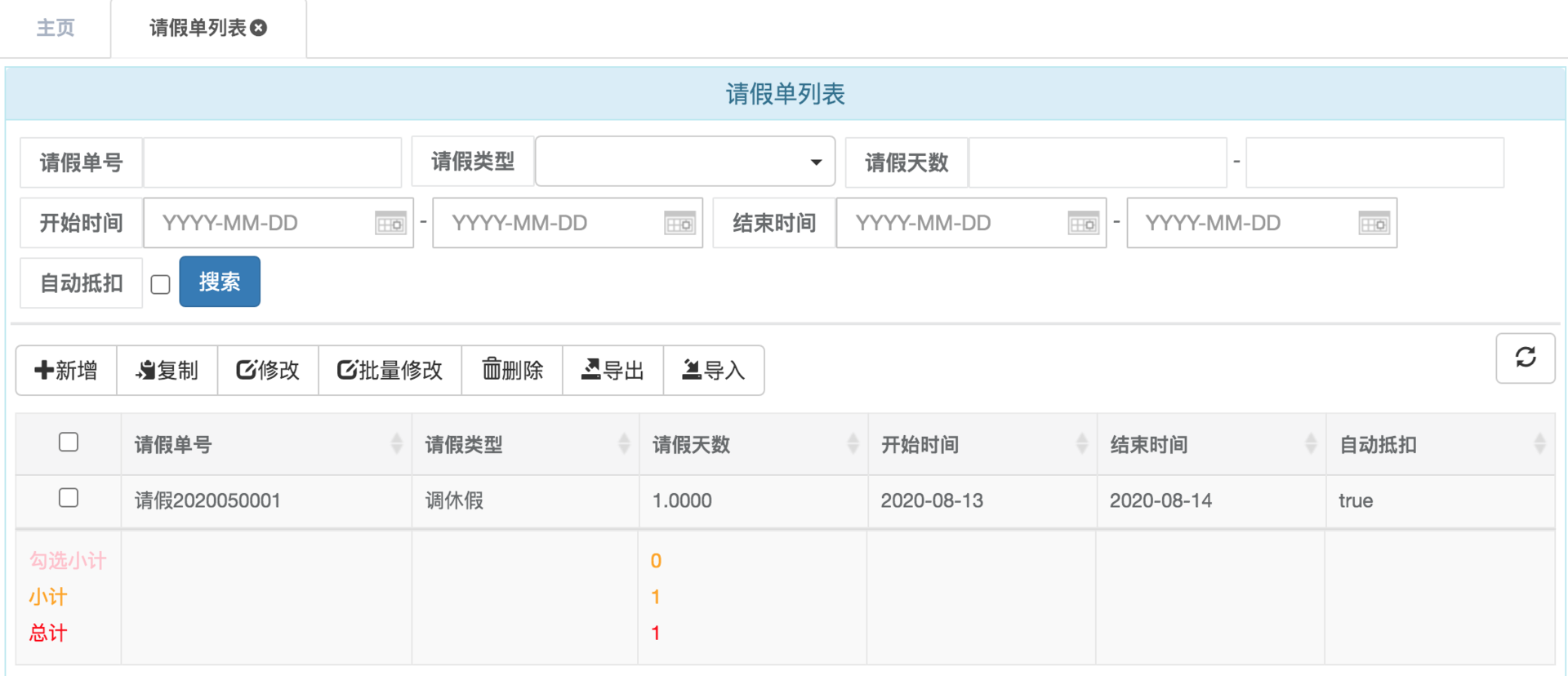Click the red 总计 value 1

[656, 633]
